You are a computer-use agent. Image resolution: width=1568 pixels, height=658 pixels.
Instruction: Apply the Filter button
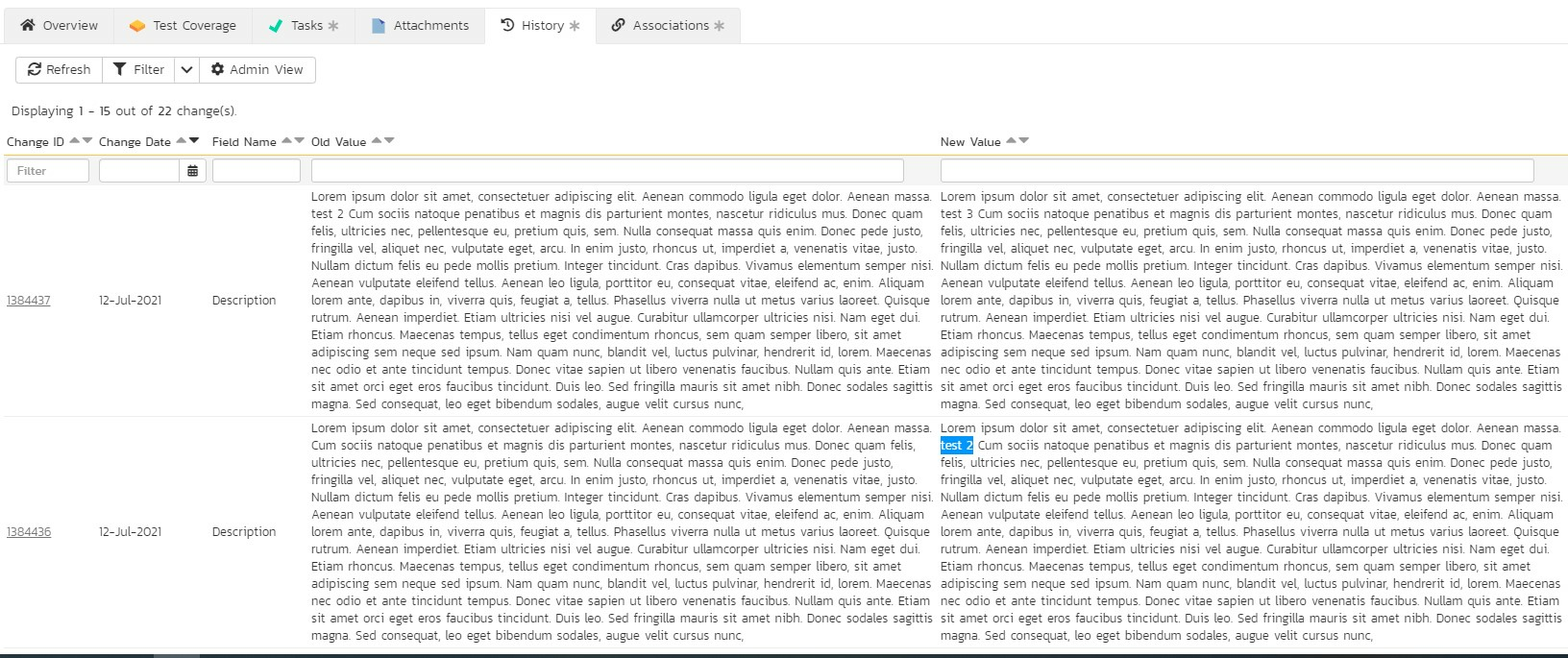(138, 69)
